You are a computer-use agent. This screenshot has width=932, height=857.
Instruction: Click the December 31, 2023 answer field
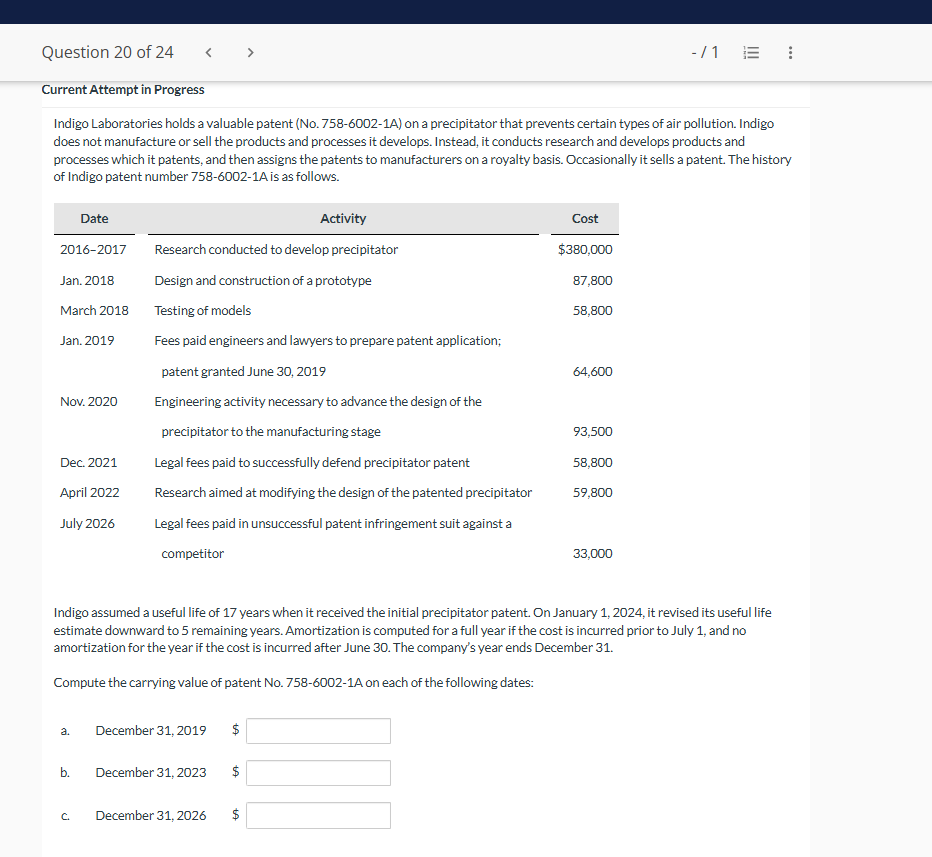click(319, 773)
